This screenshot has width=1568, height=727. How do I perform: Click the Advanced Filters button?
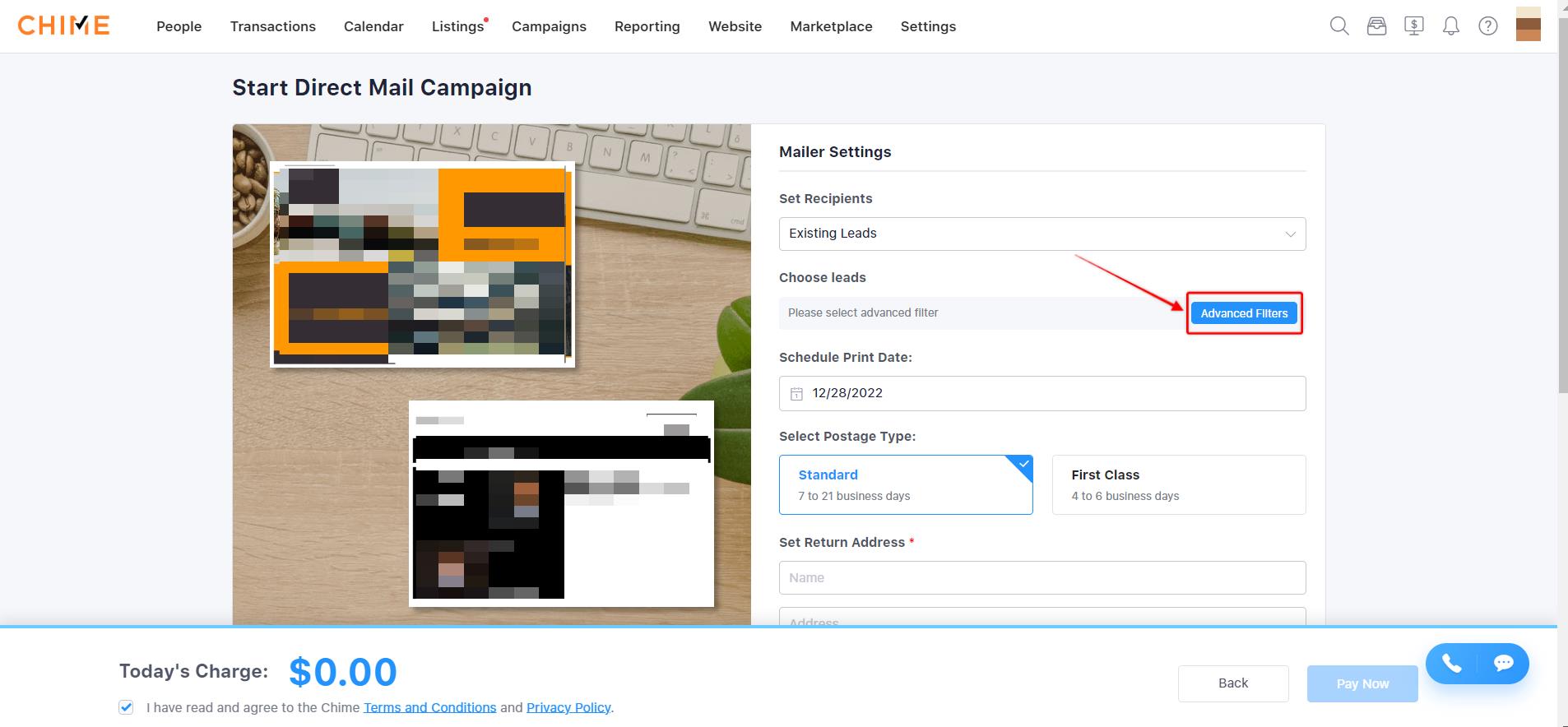[1244, 313]
